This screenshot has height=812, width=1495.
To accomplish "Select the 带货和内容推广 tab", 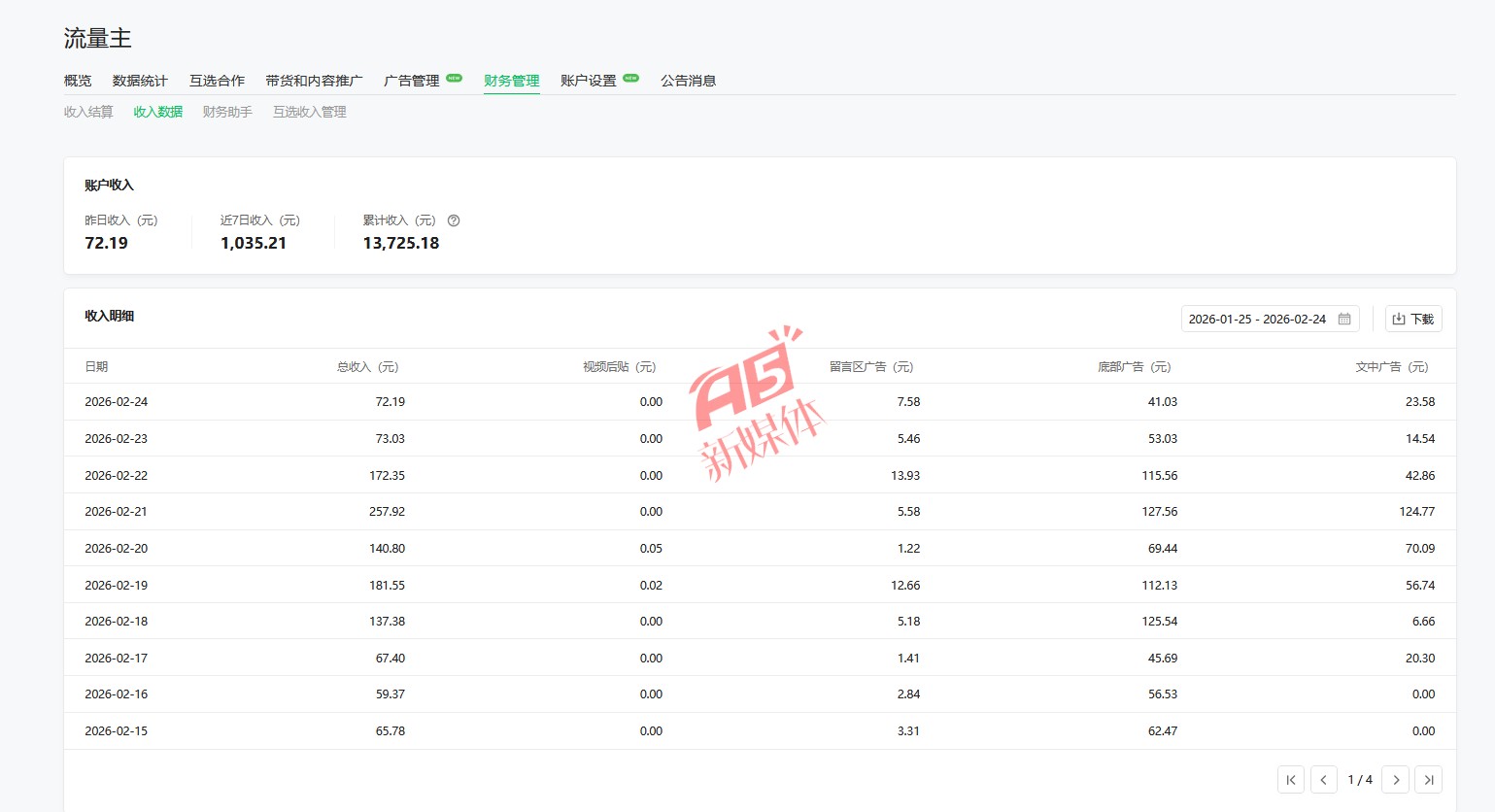I will point(314,81).
